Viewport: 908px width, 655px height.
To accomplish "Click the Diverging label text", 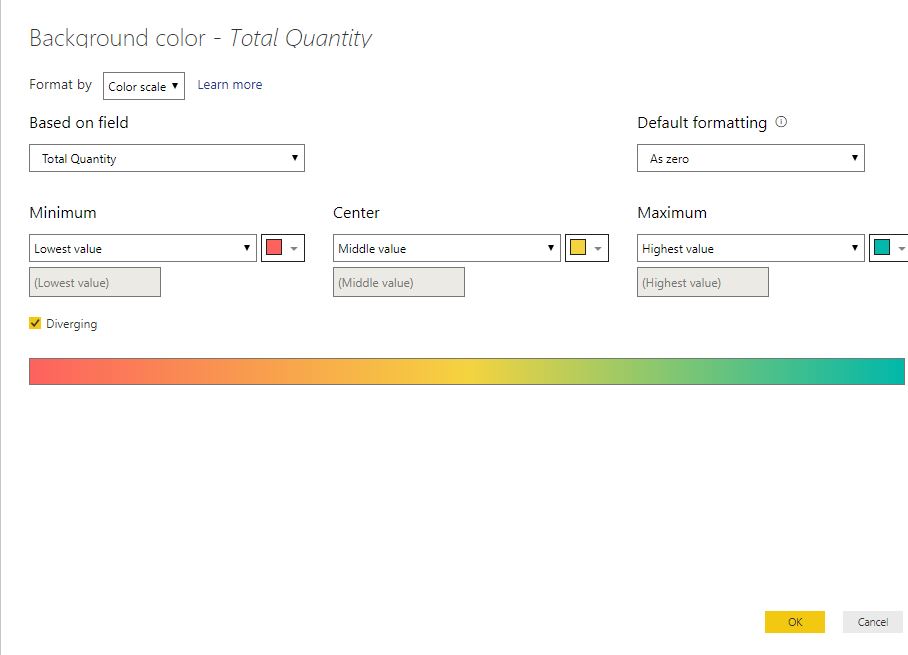I will 71,324.
